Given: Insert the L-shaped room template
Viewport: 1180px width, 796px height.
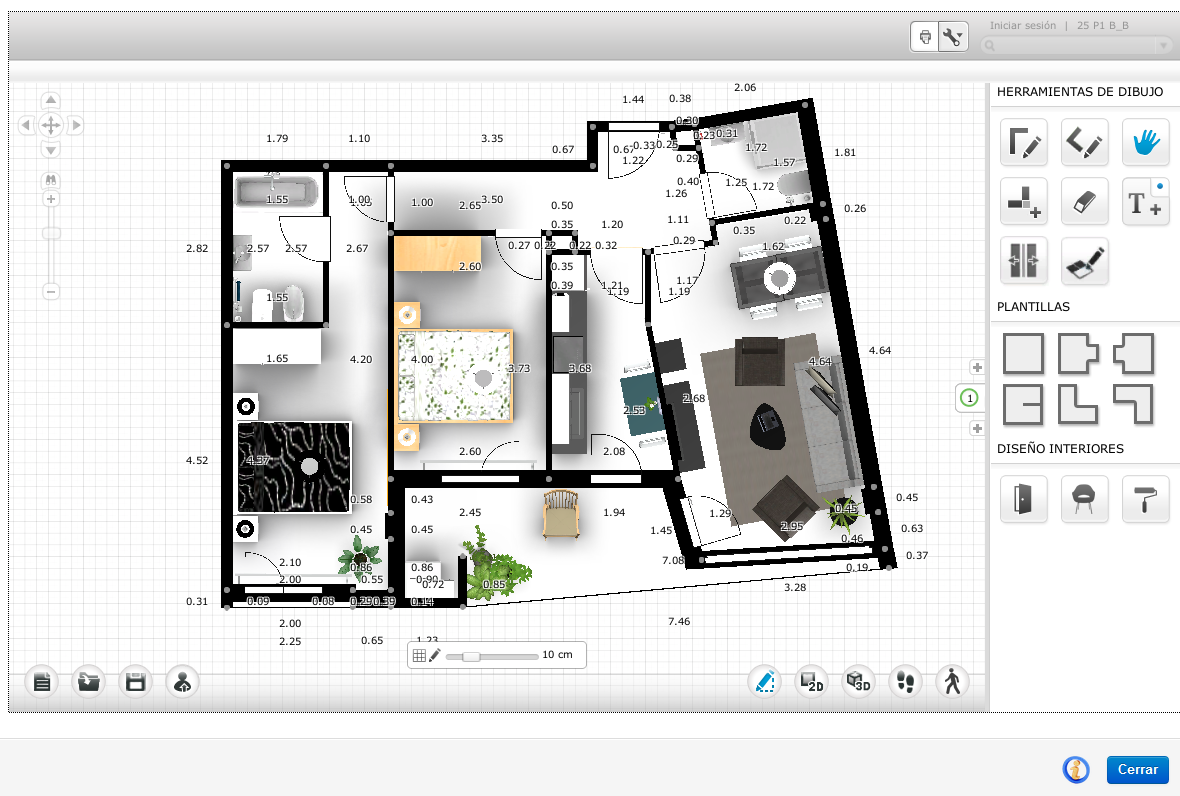Looking at the screenshot, I should [1078, 405].
